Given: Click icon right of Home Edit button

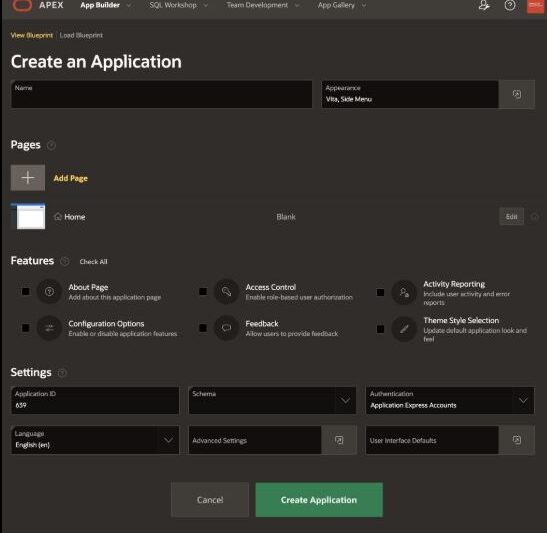Looking at the screenshot, I should [x=534, y=217].
